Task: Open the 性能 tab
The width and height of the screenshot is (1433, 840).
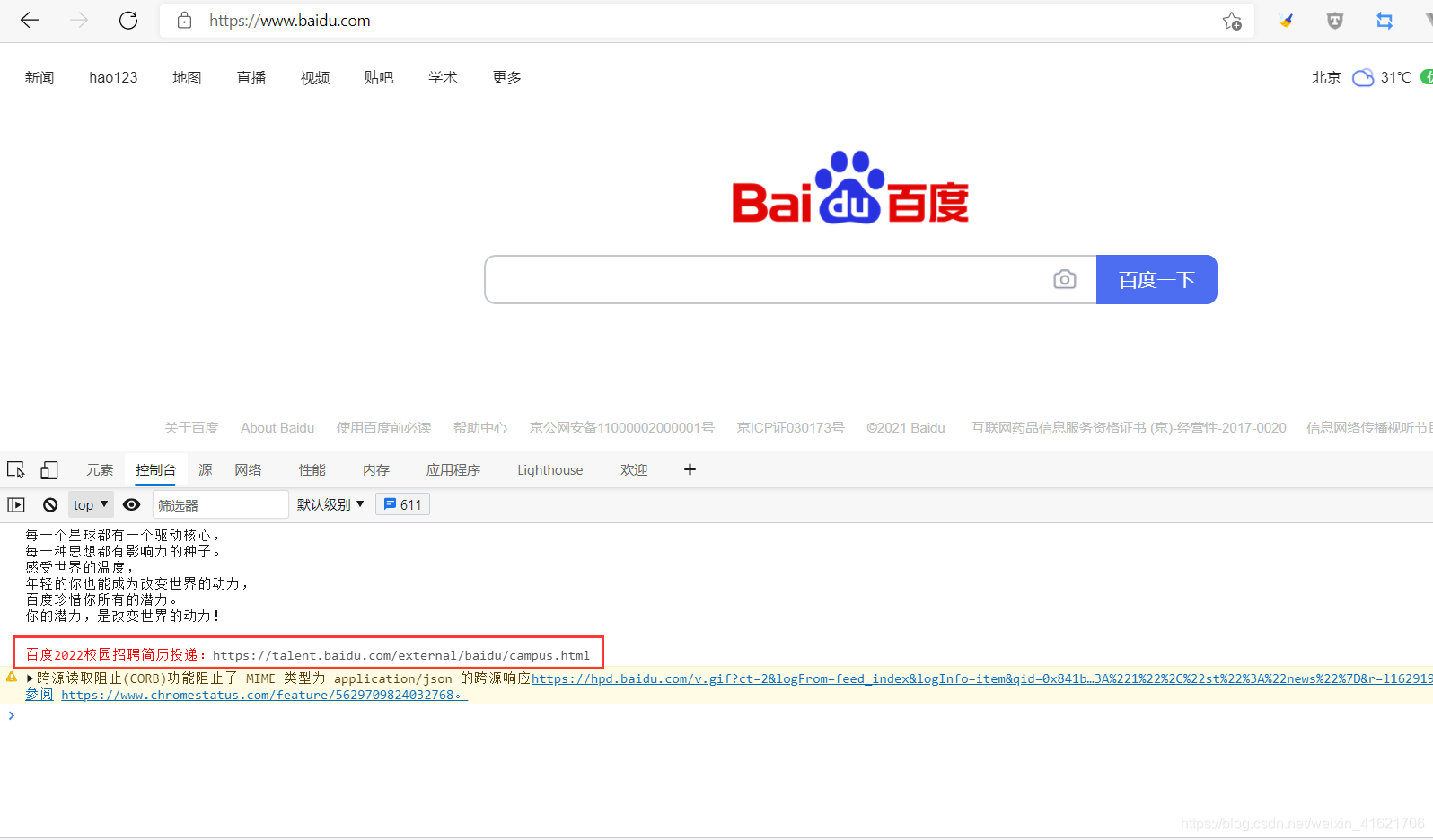Action: pos(312,469)
